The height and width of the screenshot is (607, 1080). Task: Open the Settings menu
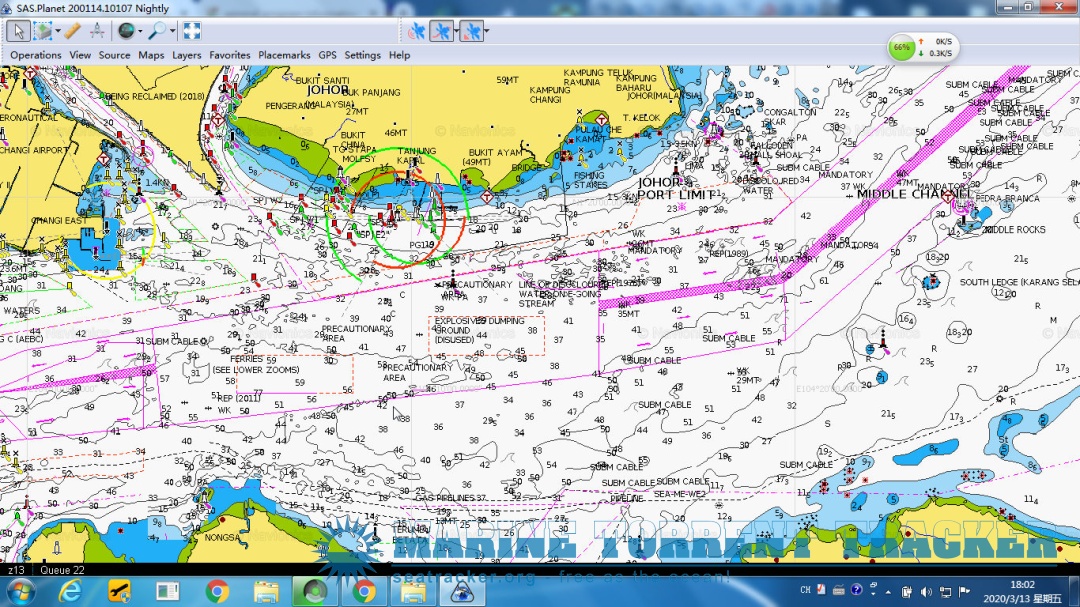[x=362, y=55]
